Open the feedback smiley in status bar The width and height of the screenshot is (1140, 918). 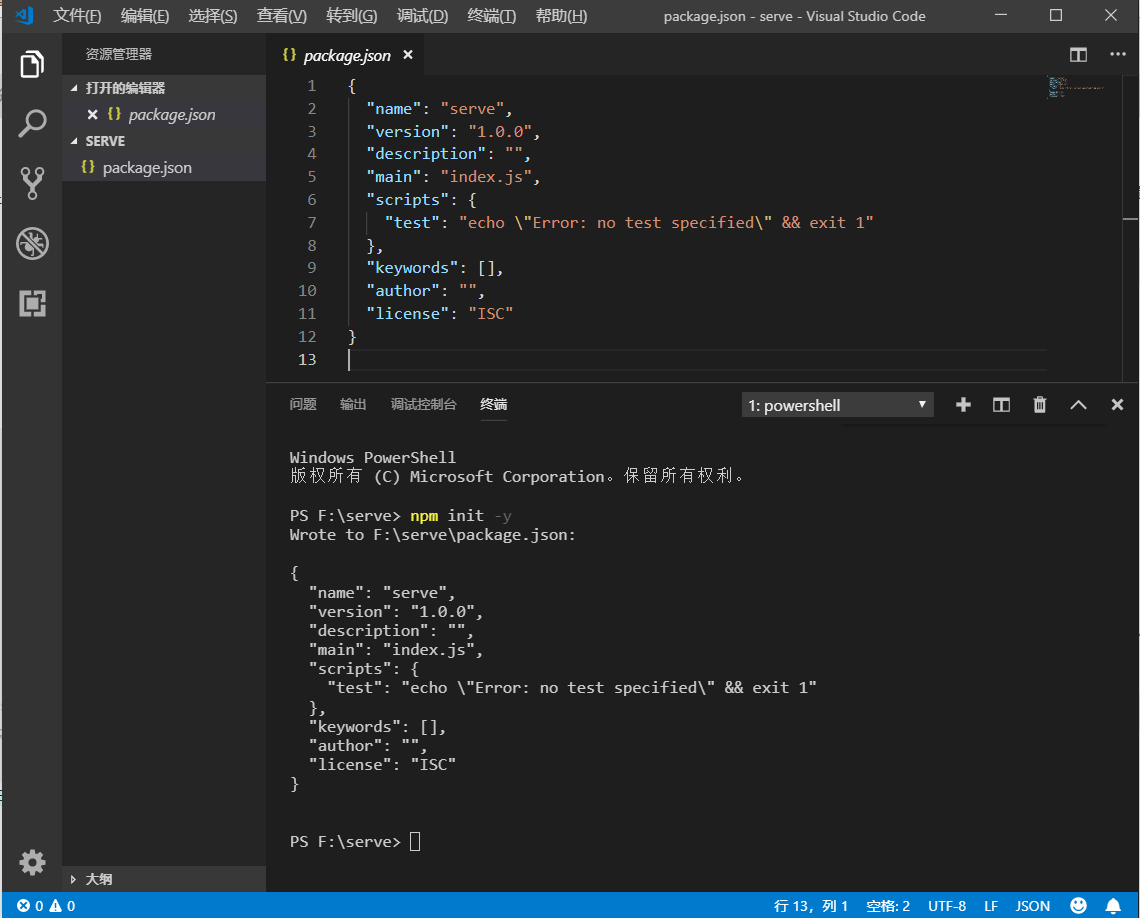point(1078,906)
